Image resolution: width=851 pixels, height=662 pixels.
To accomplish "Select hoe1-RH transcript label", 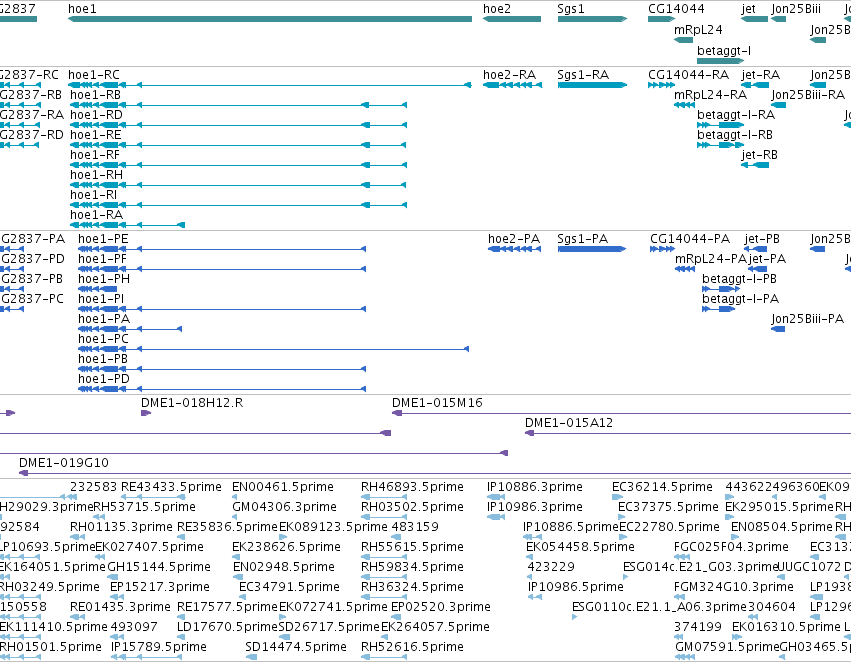I will coord(97,175).
